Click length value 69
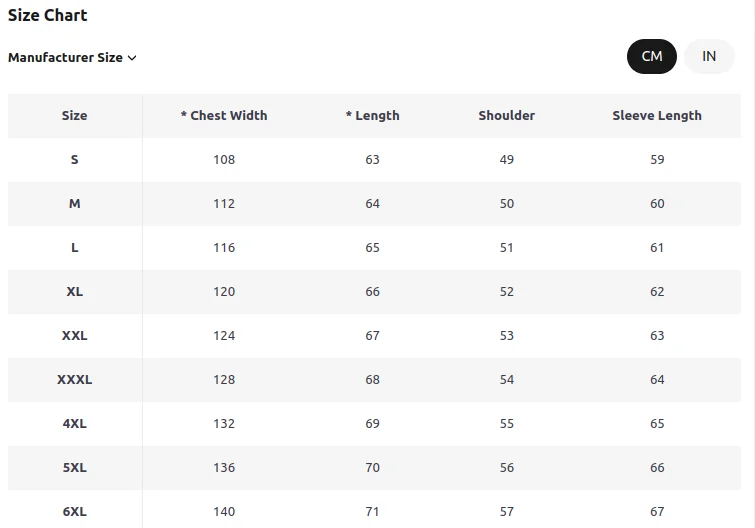The height and width of the screenshot is (528, 755). pos(373,424)
